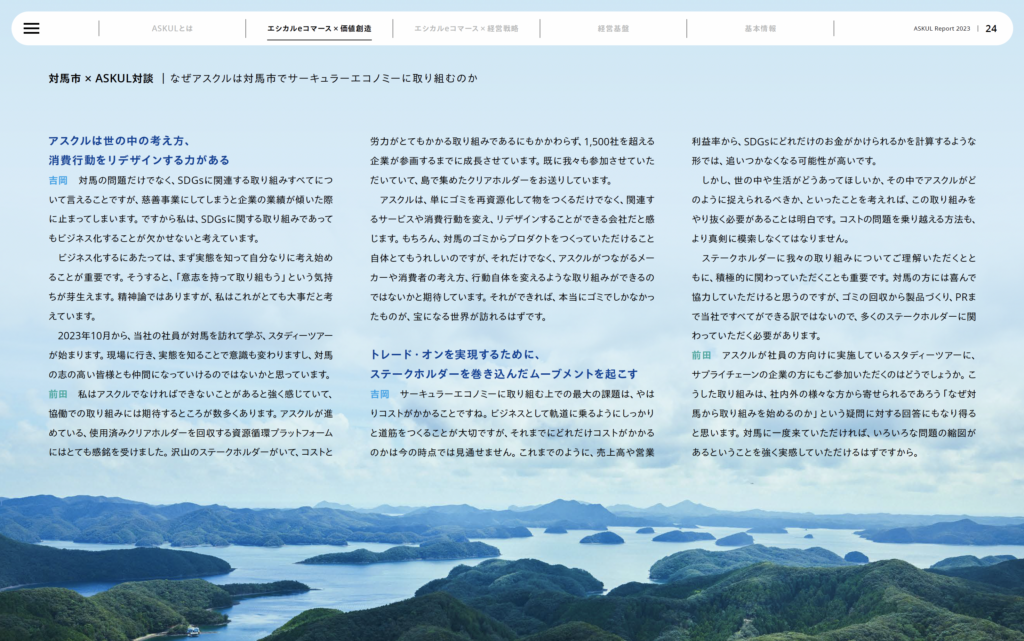Click speaker name 前田 before アスクルが社員の方向けに
1024x641 pixels.
(x=701, y=355)
